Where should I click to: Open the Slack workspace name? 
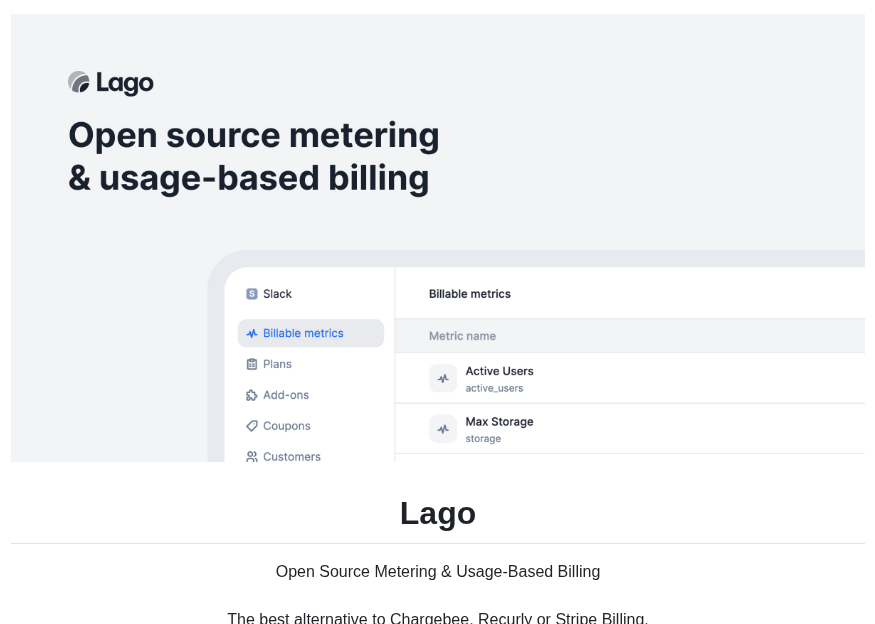coord(277,294)
